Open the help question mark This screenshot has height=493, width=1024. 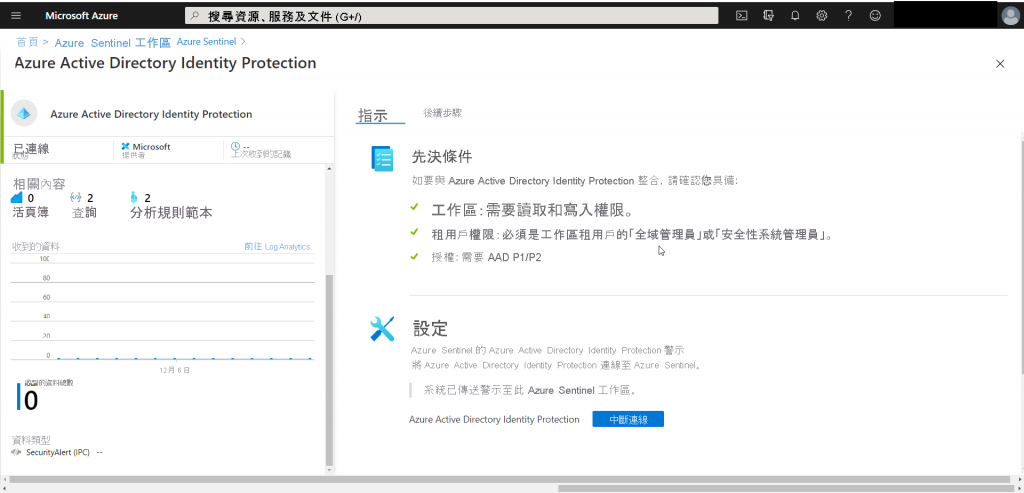coord(848,16)
